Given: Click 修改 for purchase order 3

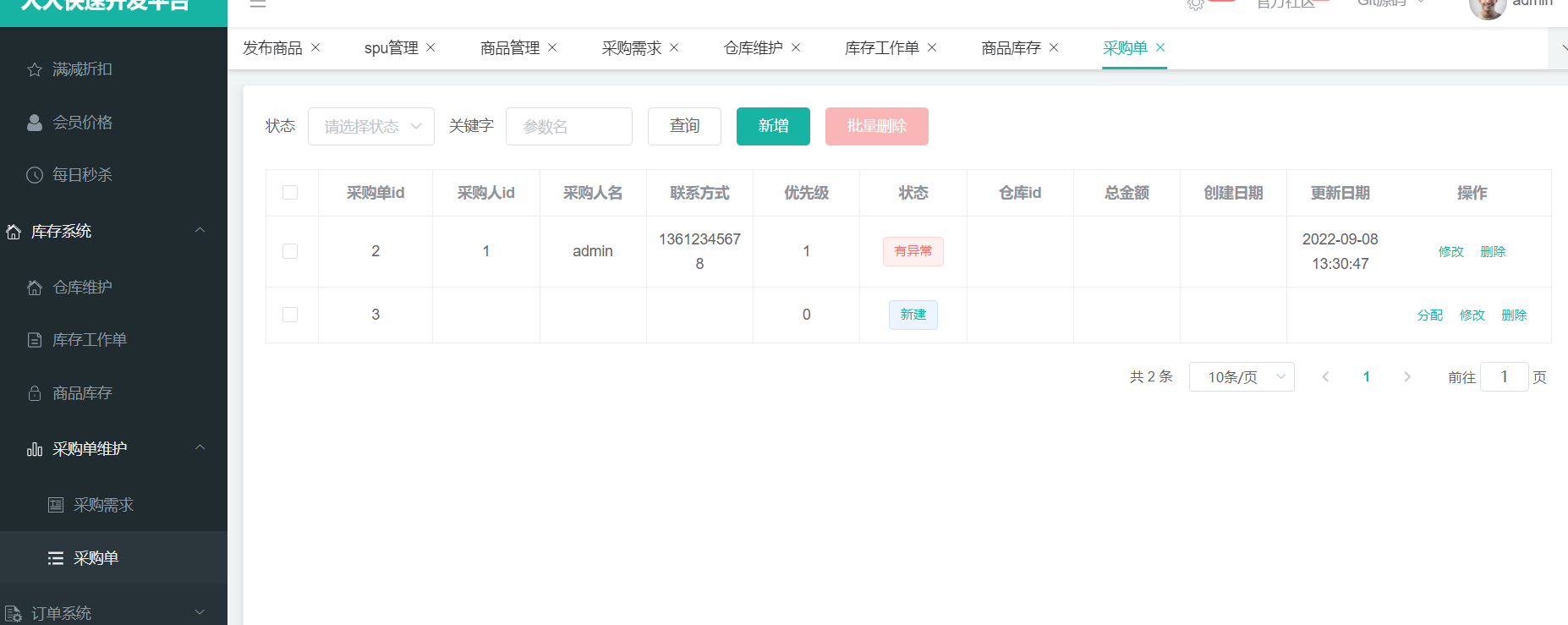Looking at the screenshot, I should tap(1472, 315).
